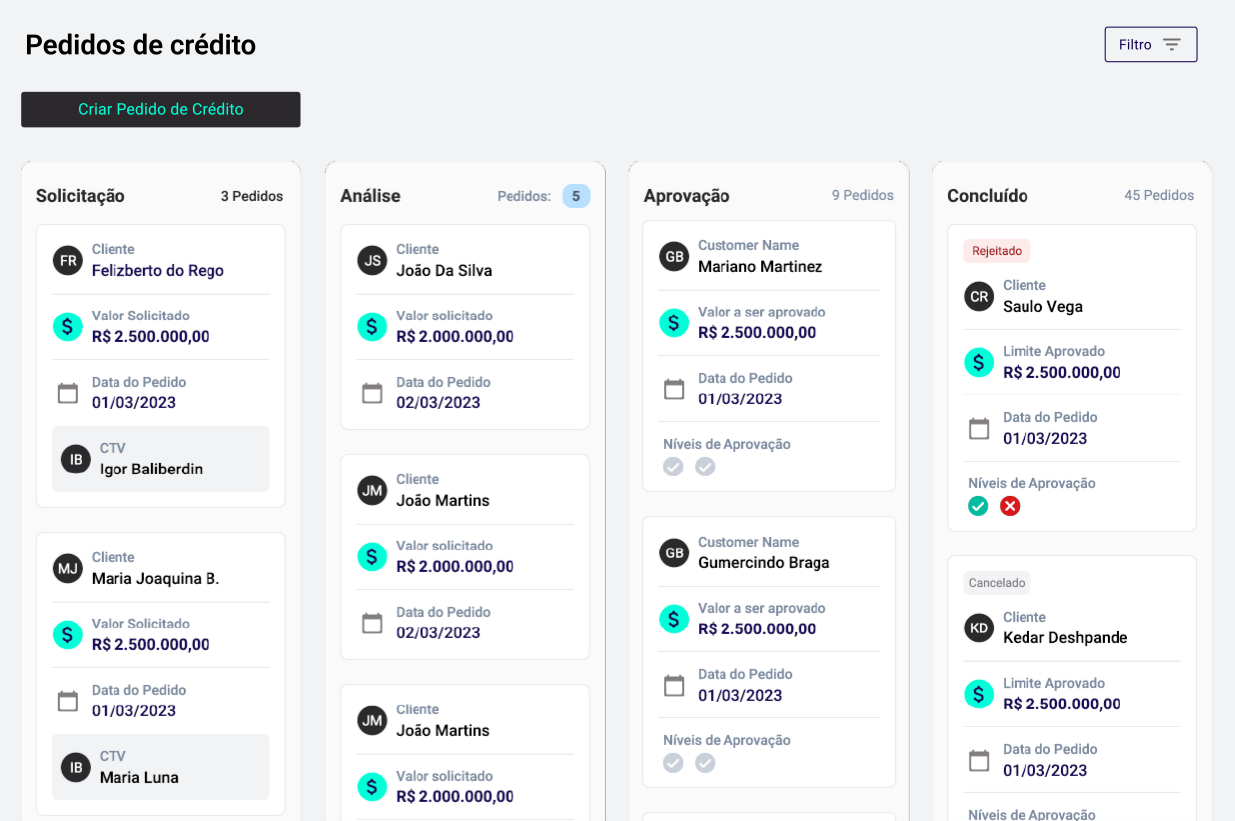Viewport: 1235px width, 821px height.
Task: Click R$ 2.500.000,00 value in Mariano Martinez card
Action: (757, 333)
